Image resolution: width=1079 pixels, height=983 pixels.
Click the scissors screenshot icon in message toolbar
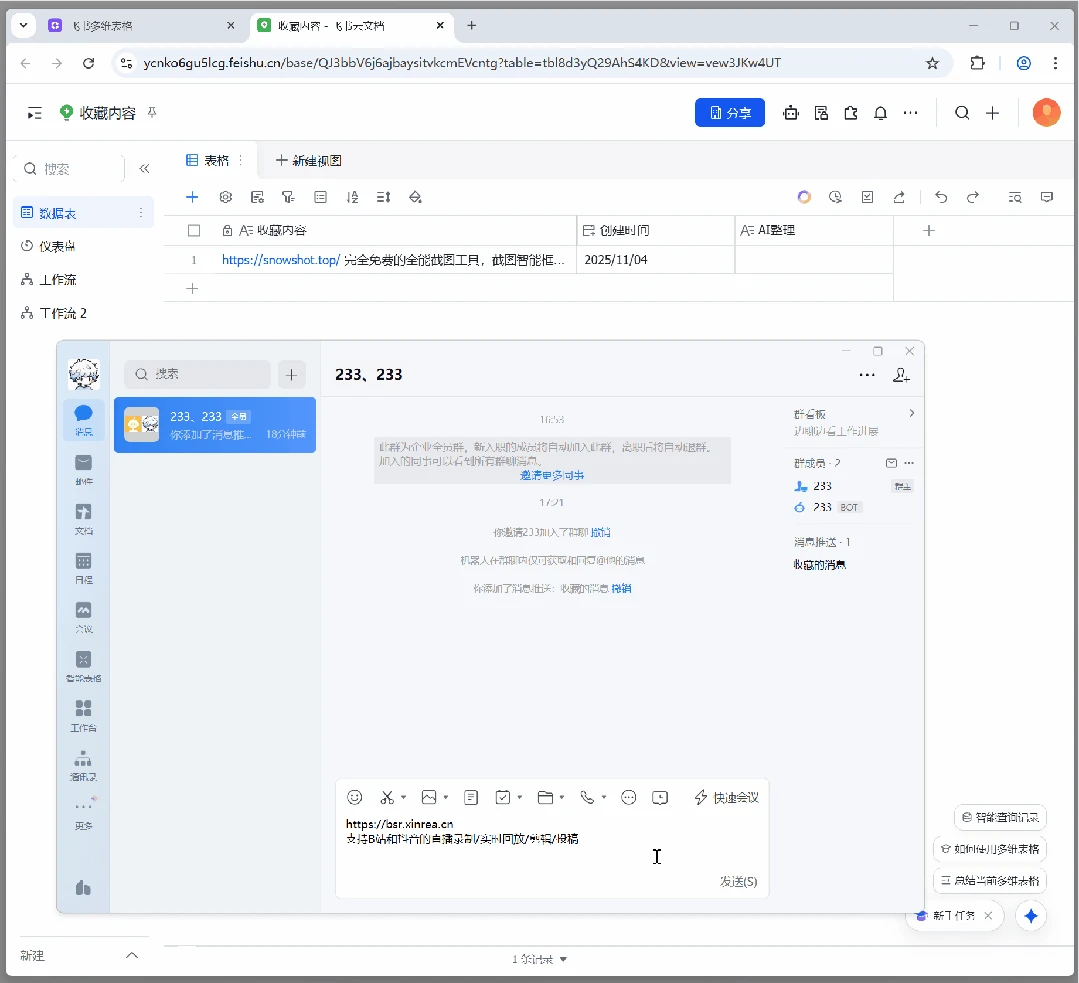click(387, 797)
